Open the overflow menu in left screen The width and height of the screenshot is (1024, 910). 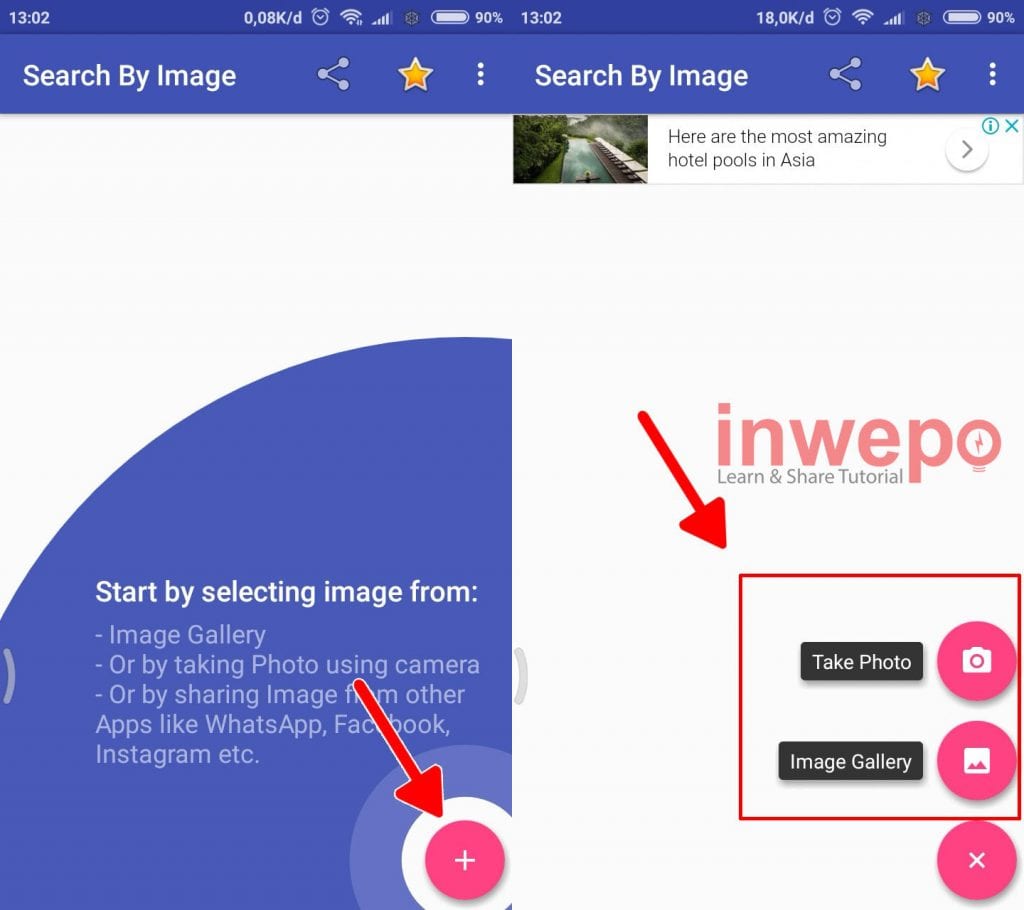[481, 74]
